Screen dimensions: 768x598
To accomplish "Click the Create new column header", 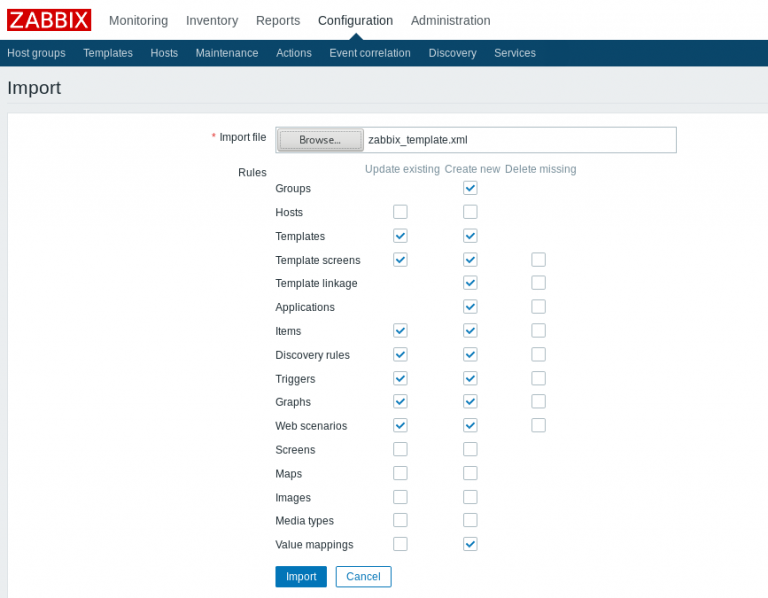I will click(x=472, y=169).
